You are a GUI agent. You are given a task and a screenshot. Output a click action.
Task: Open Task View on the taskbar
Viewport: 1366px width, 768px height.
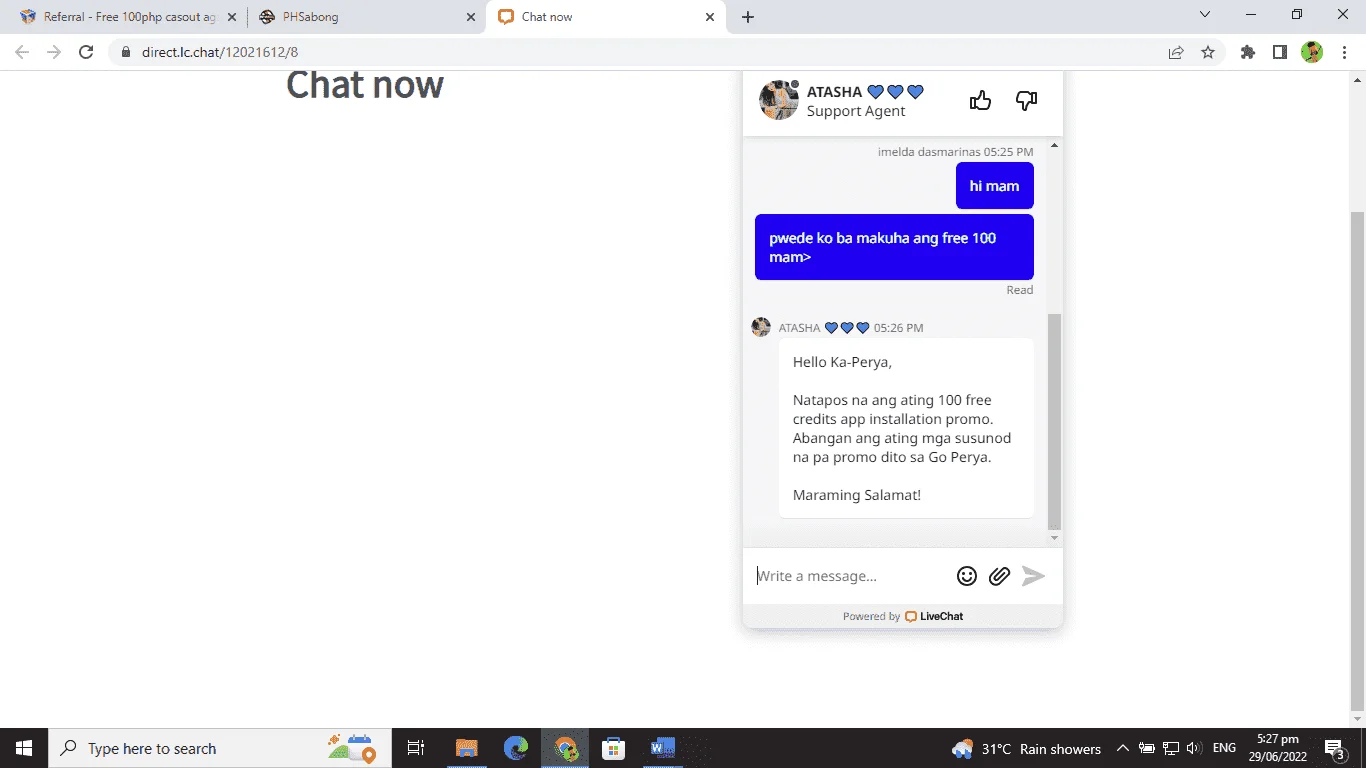[416, 748]
